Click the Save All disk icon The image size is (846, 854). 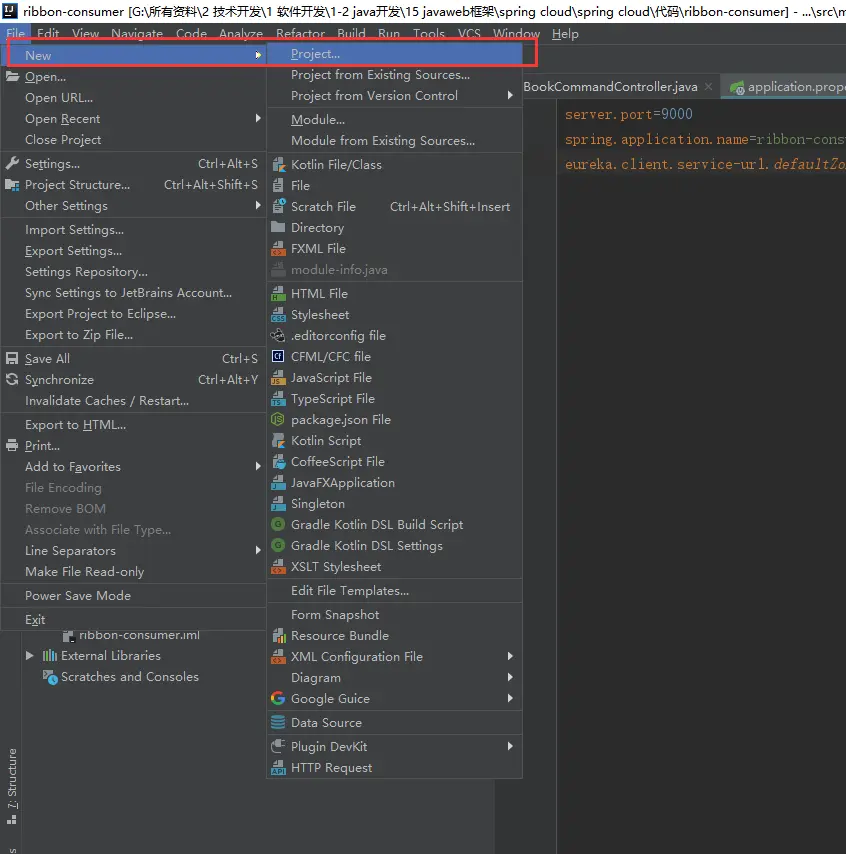pos(12,358)
